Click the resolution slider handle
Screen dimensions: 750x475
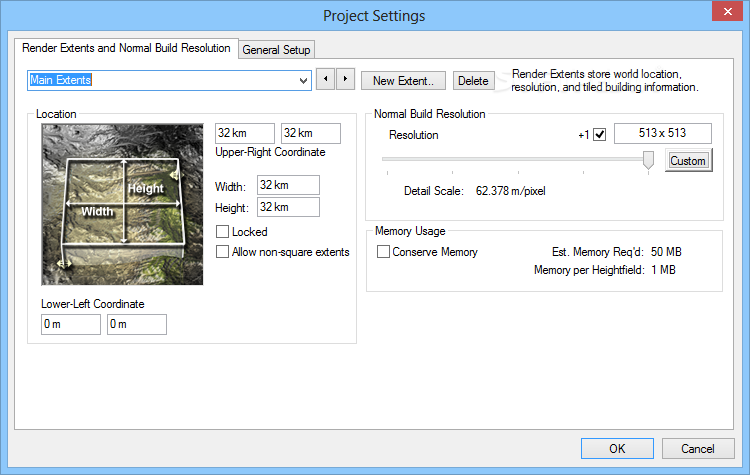[x=648, y=160]
